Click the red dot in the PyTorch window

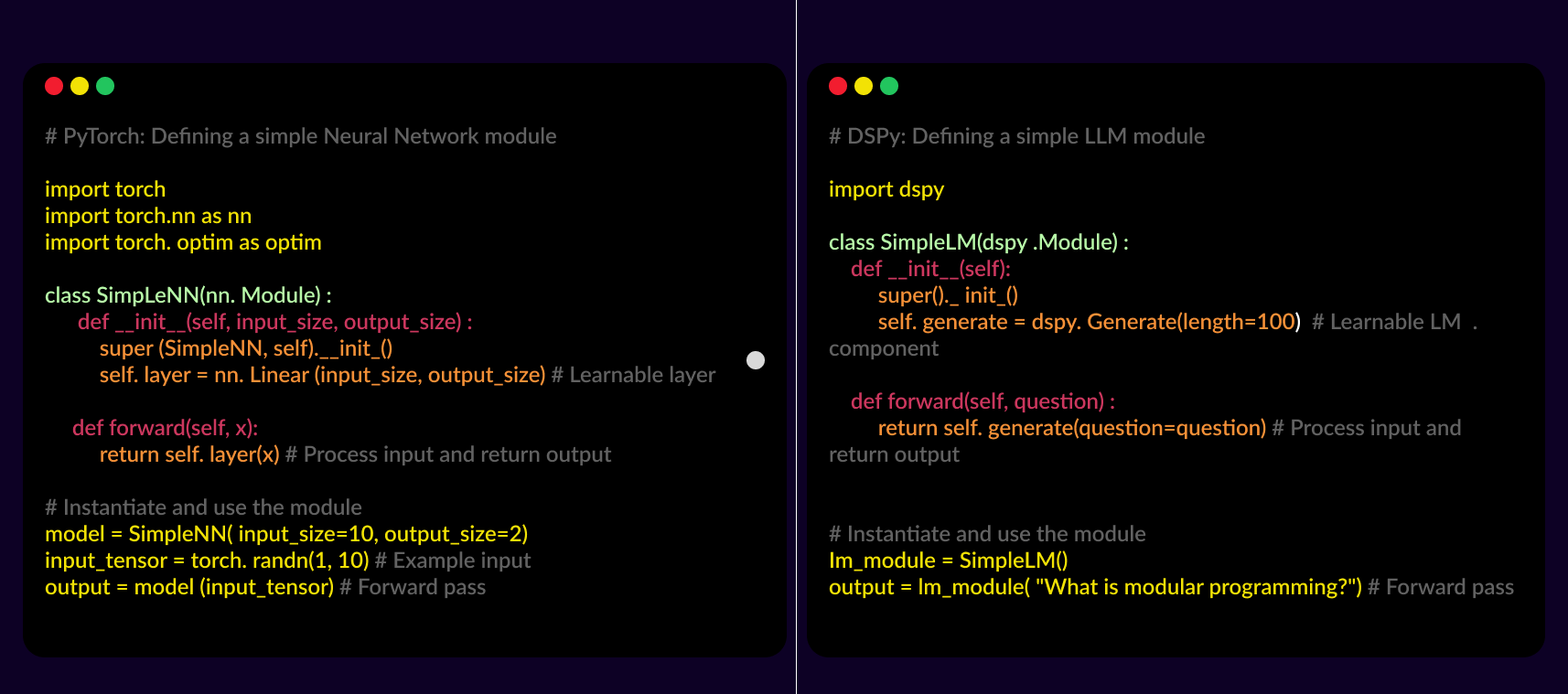click(x=54, y=86)
